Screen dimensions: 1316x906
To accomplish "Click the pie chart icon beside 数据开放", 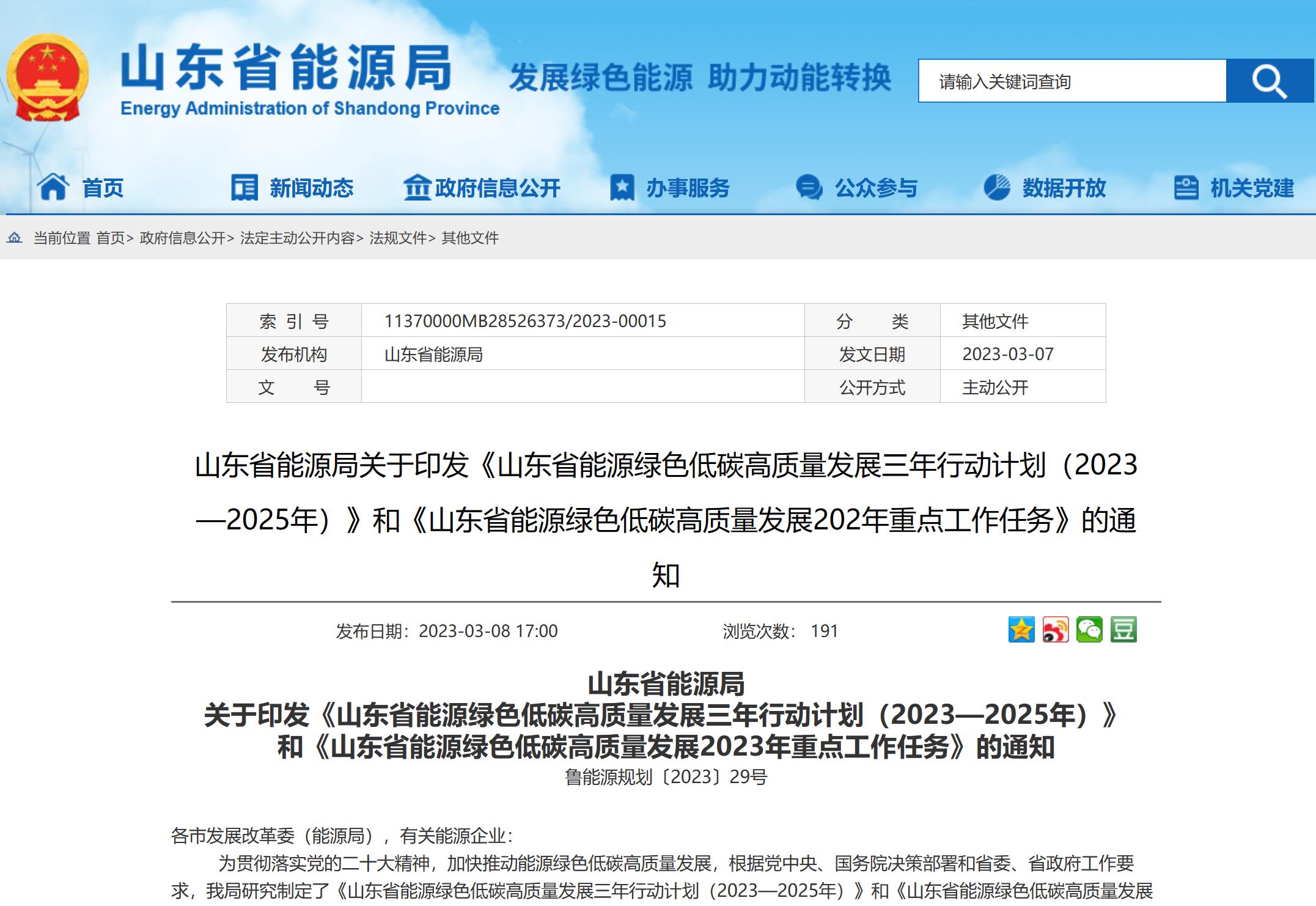I will (x=997, y=187).
